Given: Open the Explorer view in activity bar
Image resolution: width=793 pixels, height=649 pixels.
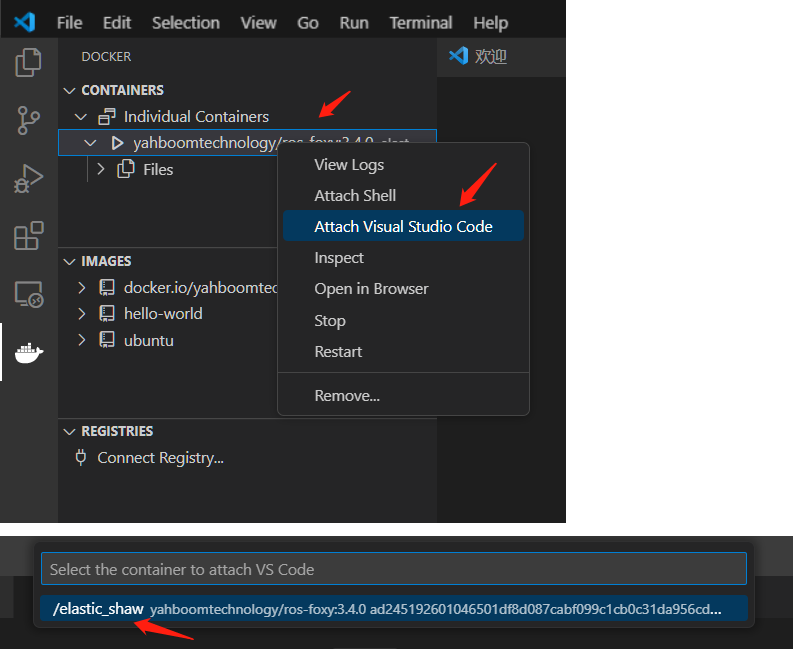Looking at the screenshot, I should point(28,63).
